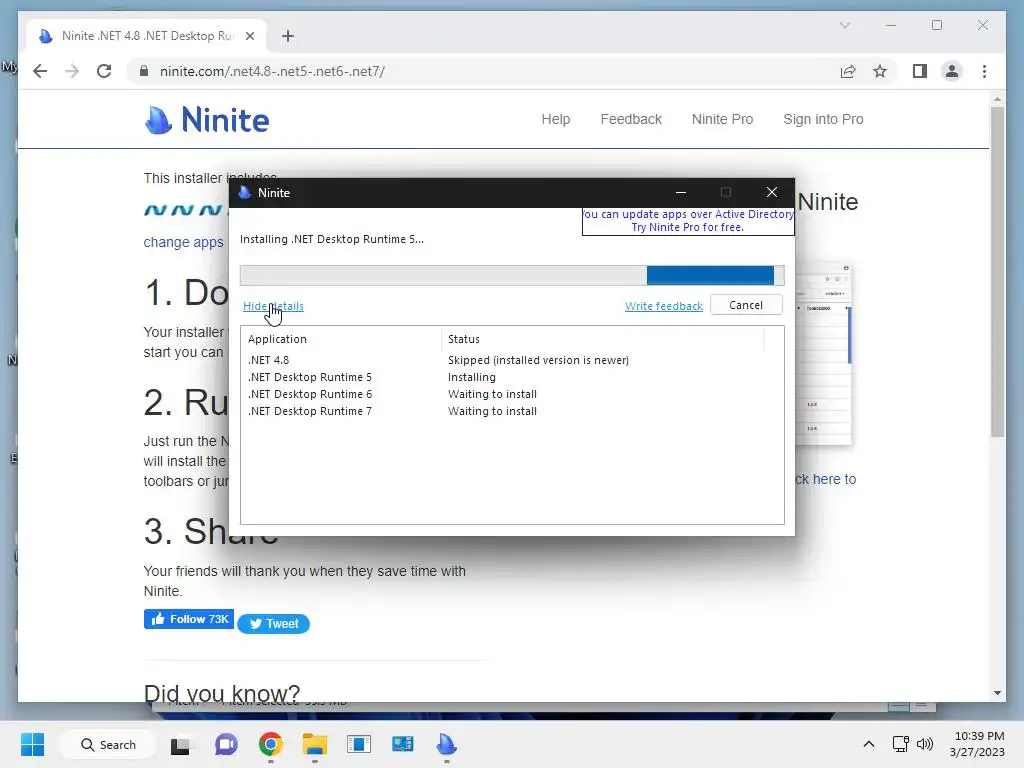The width and height of the screenshot is (1024, 768).
Task: Click the Facebook Follow 73K button
Action: coord(189,619)
